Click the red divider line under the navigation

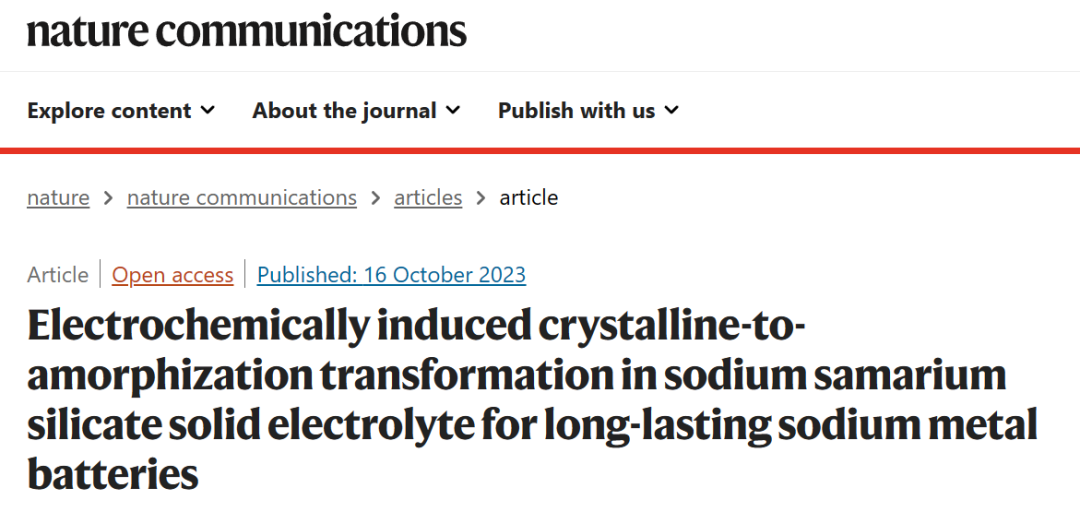[540, 150]
